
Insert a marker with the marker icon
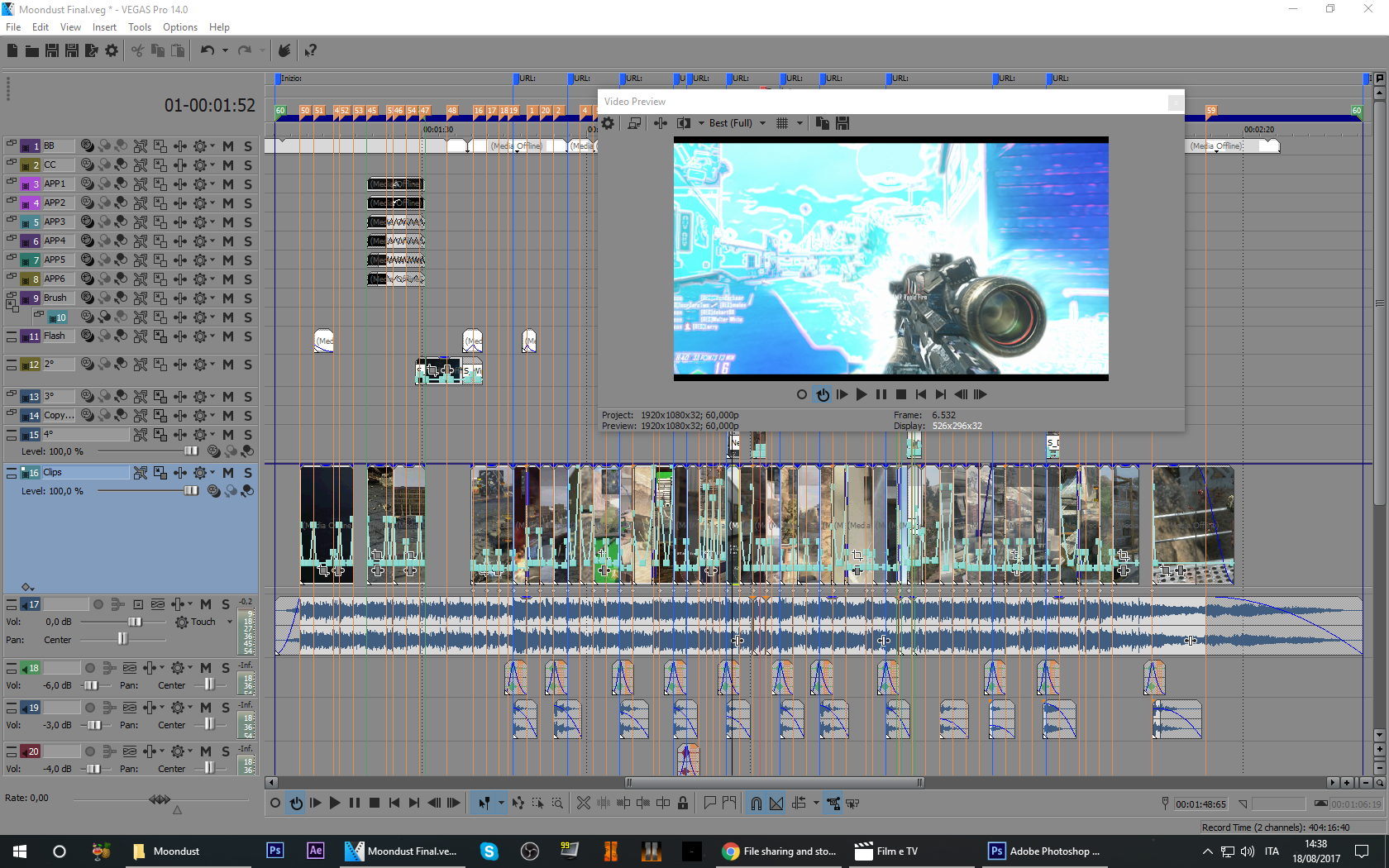pyautogui.click(x=709, y=803)
